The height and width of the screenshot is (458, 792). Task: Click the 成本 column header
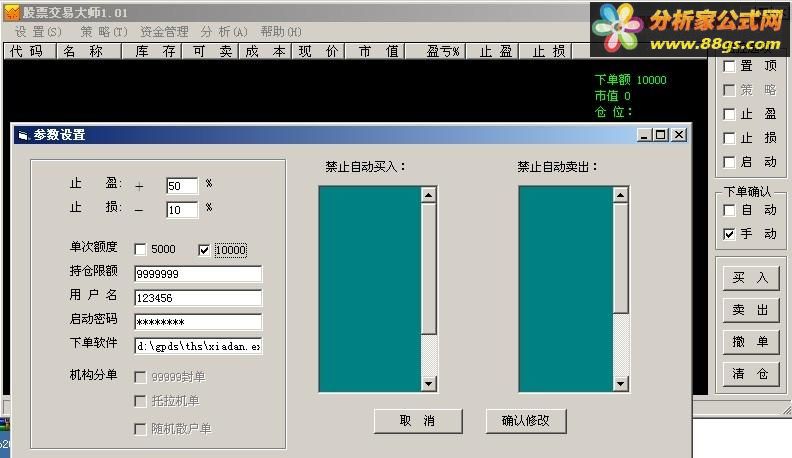point(264,51)
